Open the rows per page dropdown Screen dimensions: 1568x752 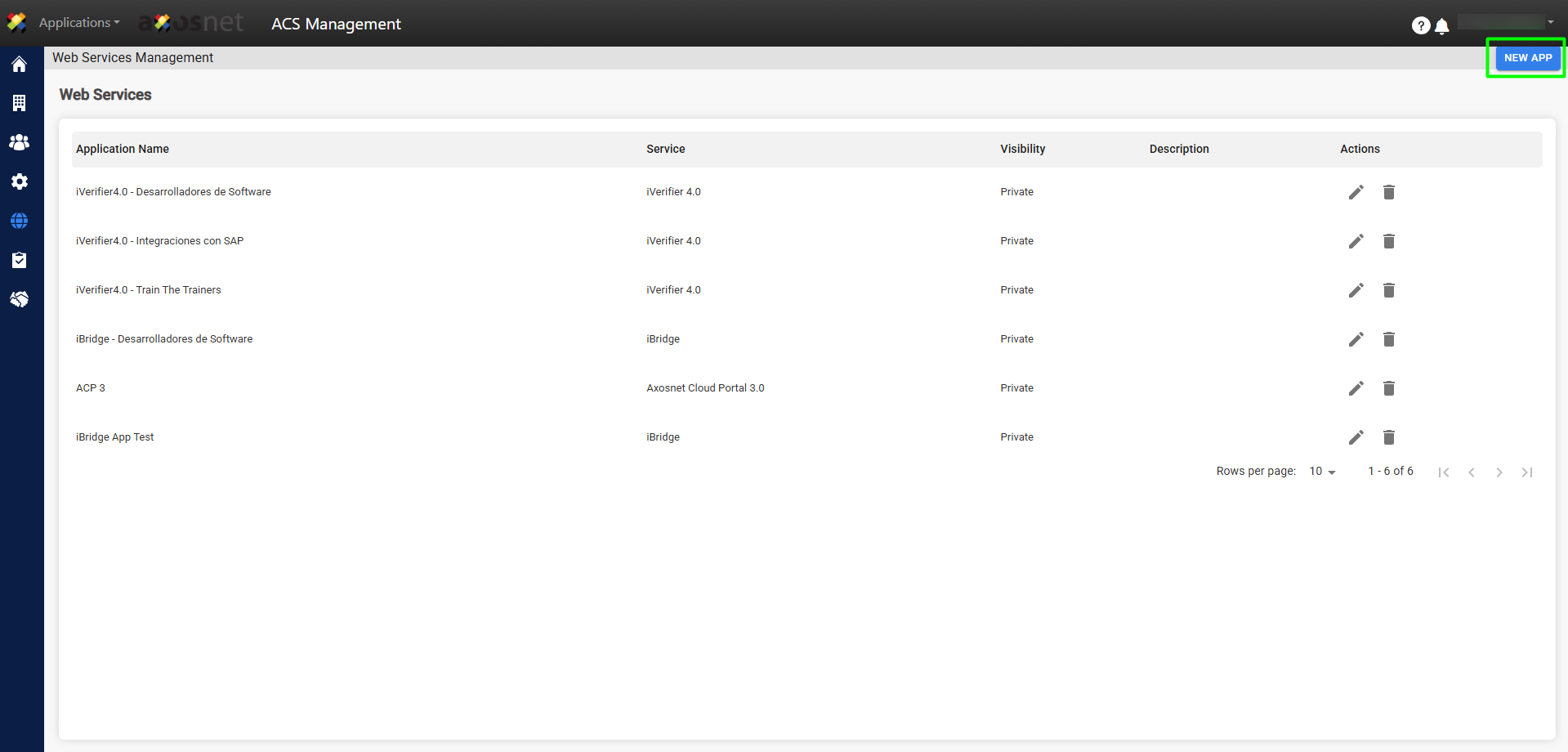pyautogui.click(x=1321, y=472)
